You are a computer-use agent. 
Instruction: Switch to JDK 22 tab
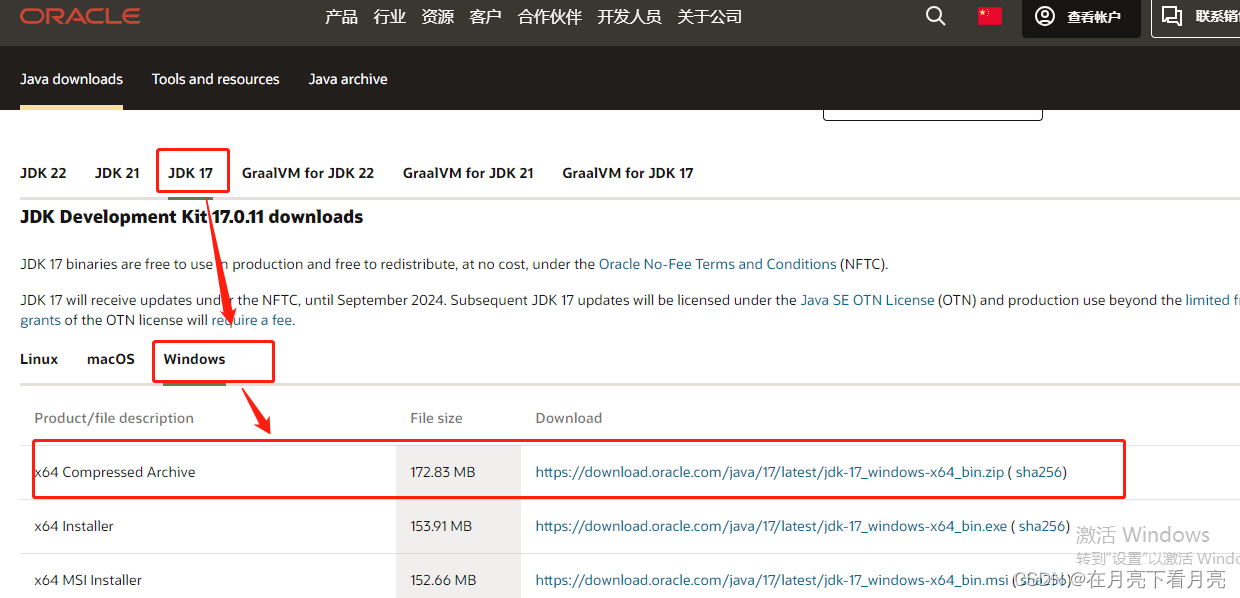click(x=43, y=173)
